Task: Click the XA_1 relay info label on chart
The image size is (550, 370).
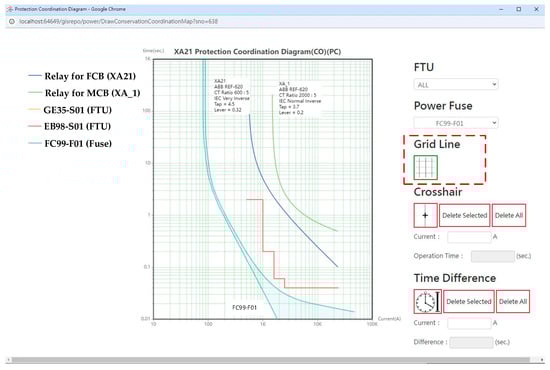Action: pyautogui.click(x=300, y=98)
